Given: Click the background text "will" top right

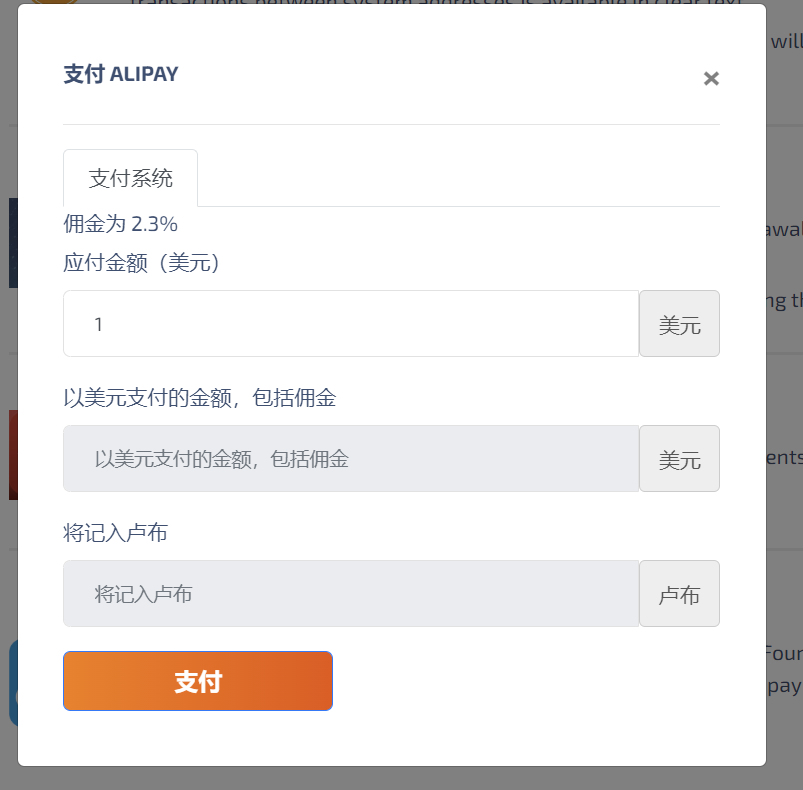Looking at the screenshot, I should click(x=787, y=41).
